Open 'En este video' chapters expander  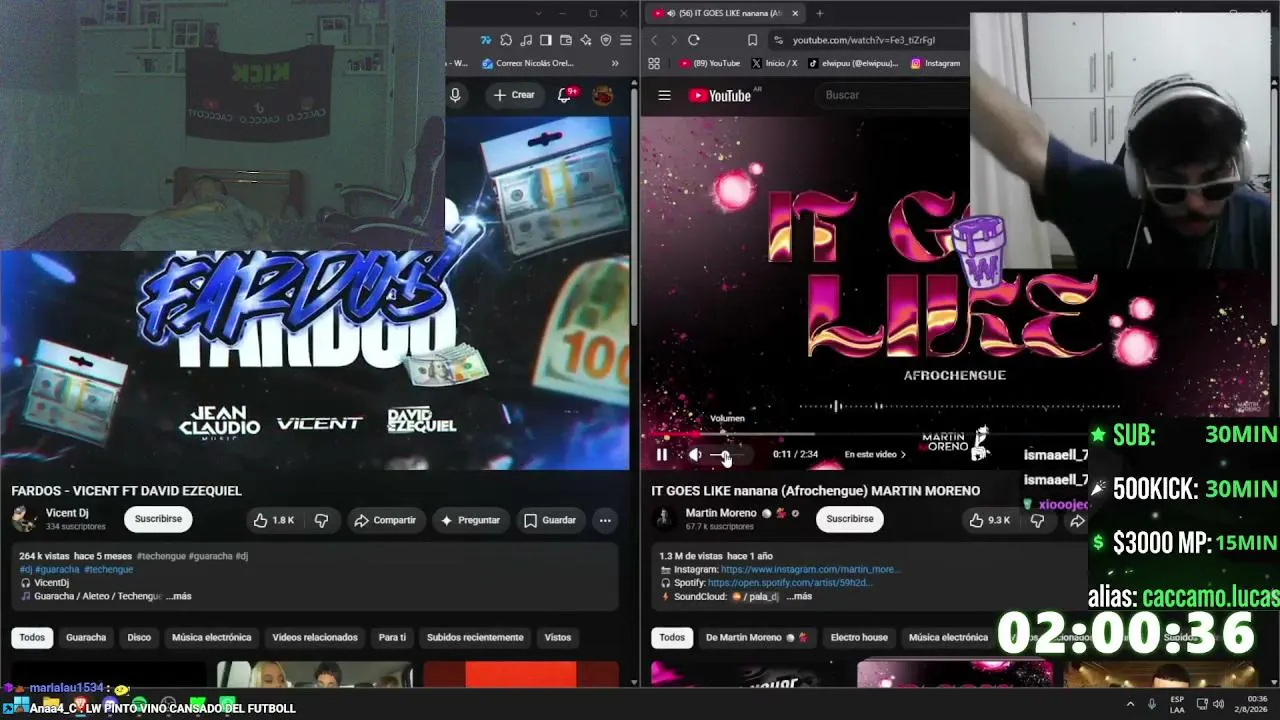875,454
